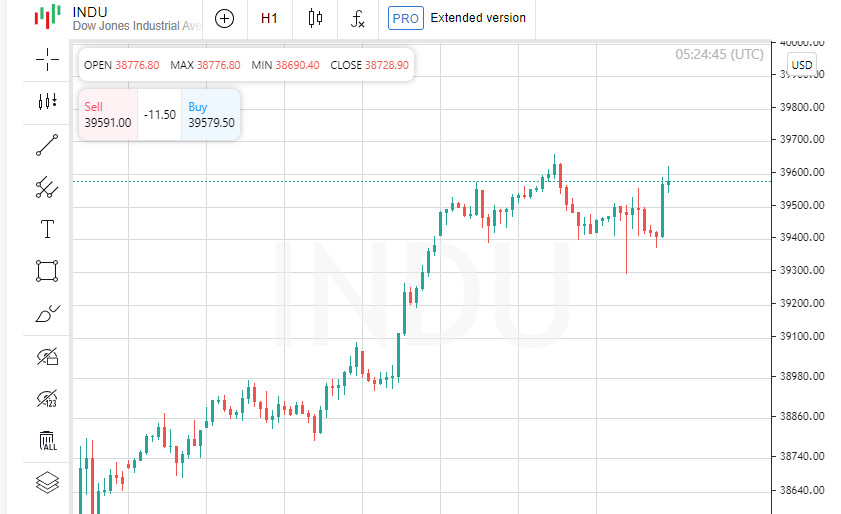The height and width of the screenshot is (514, 841).
Task: Click the Sell 39591.00 button
Action: pos(107,115)
